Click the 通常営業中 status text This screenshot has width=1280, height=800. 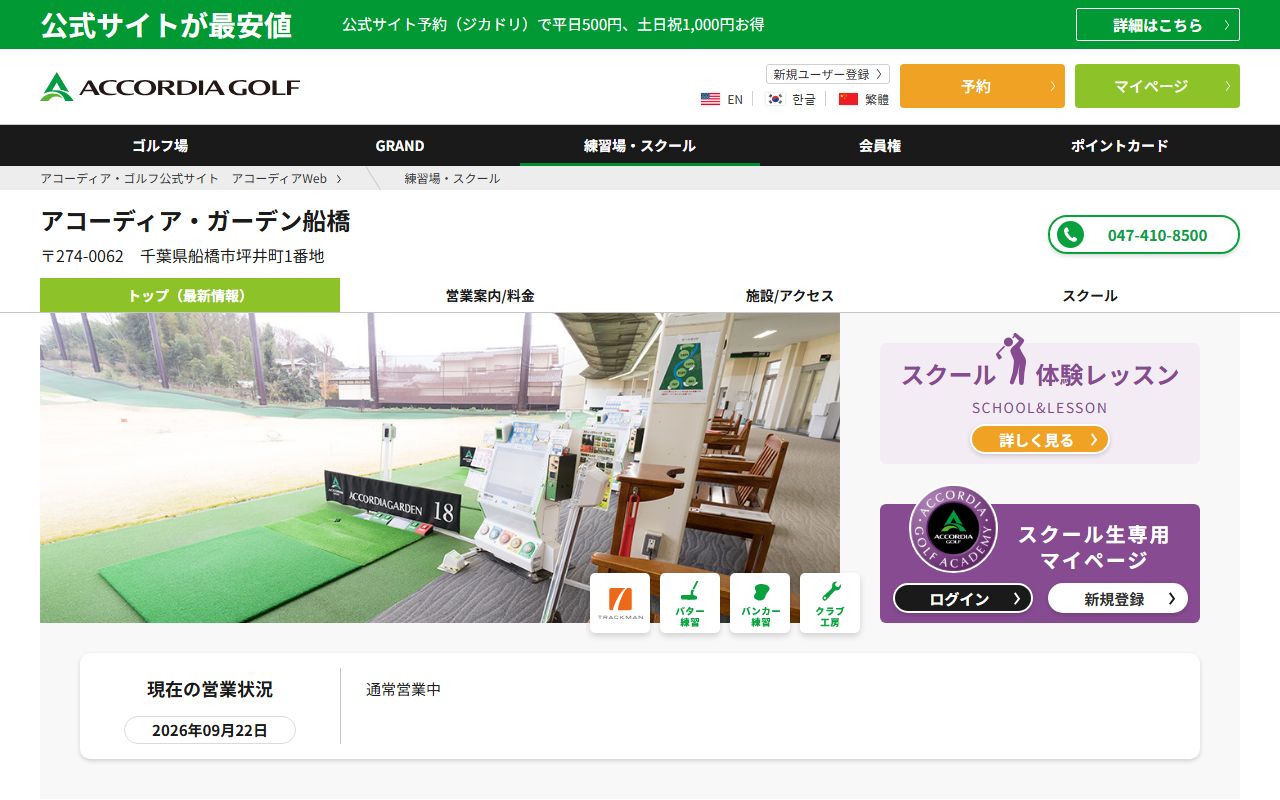(403, 689)
